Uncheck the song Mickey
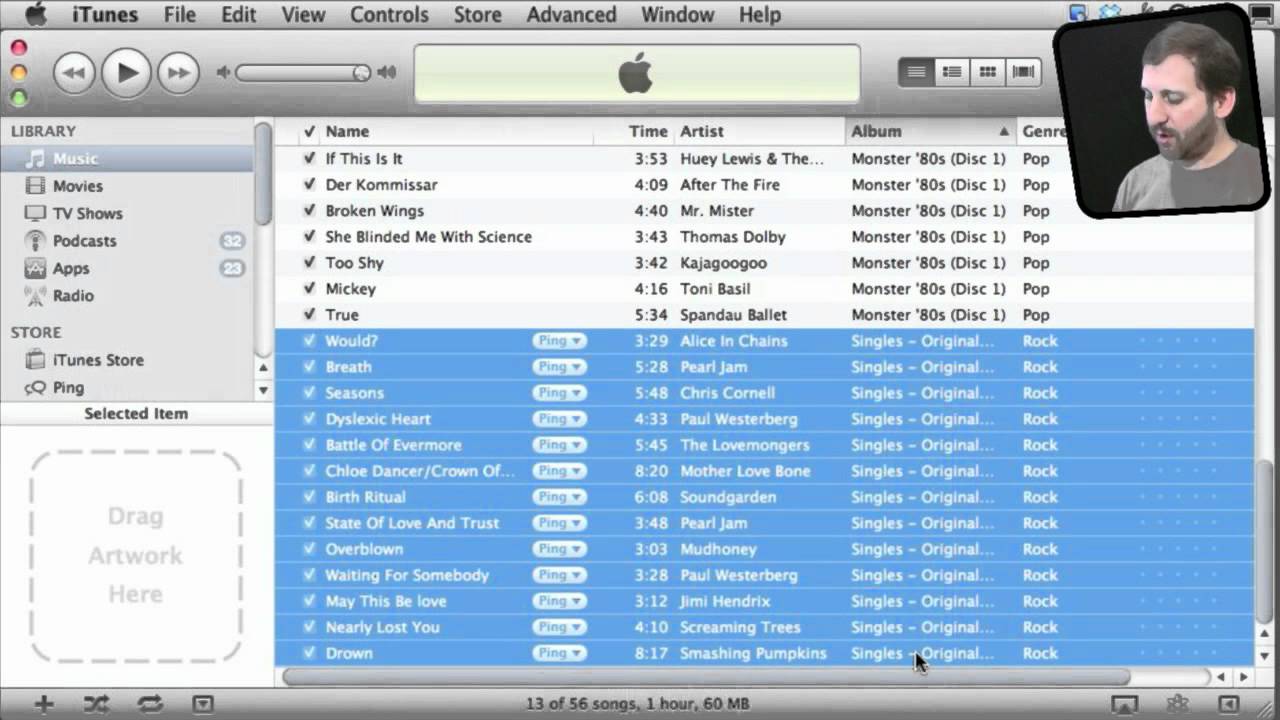 coord(309,289)
